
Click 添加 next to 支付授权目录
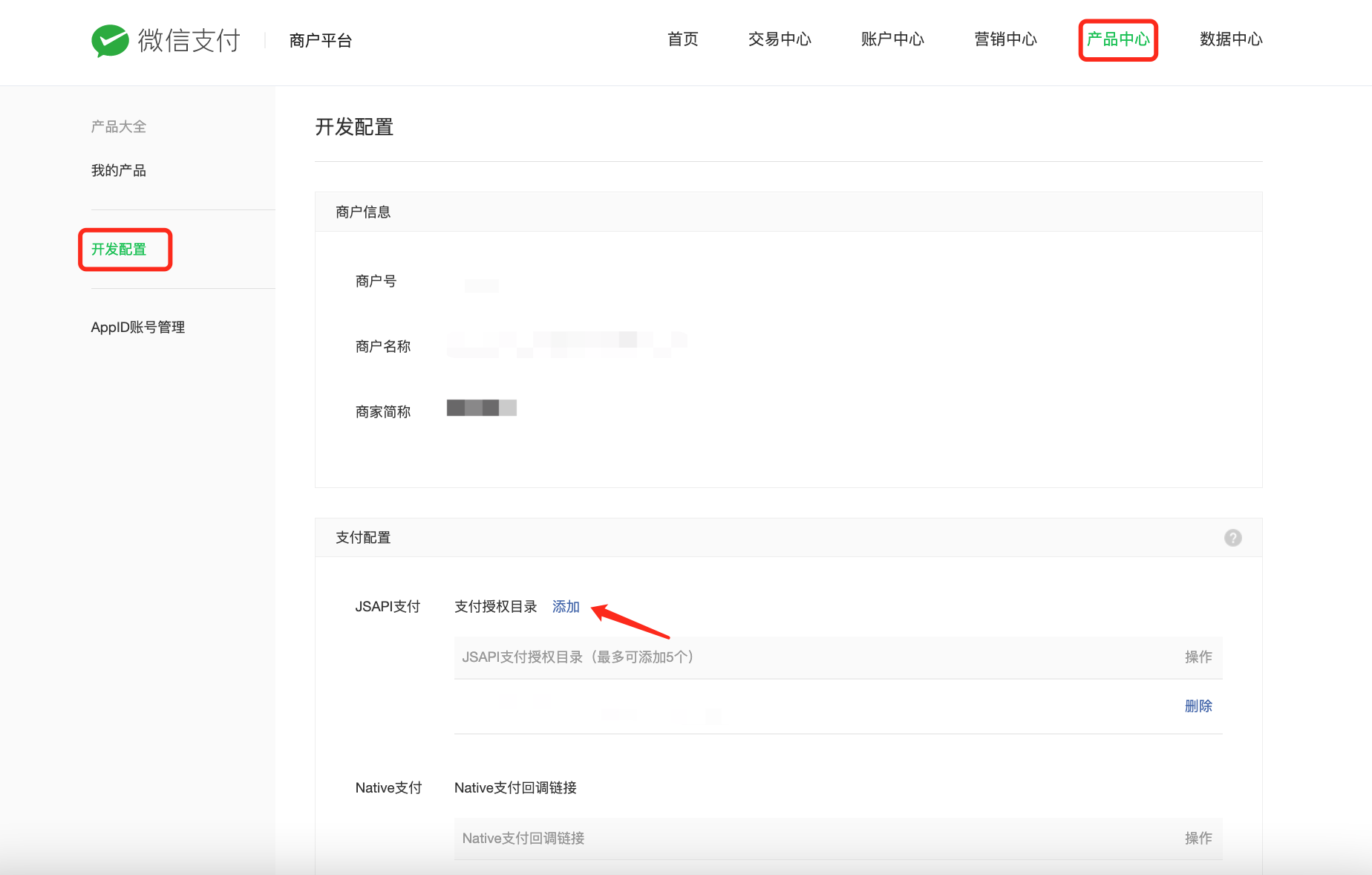566,607
